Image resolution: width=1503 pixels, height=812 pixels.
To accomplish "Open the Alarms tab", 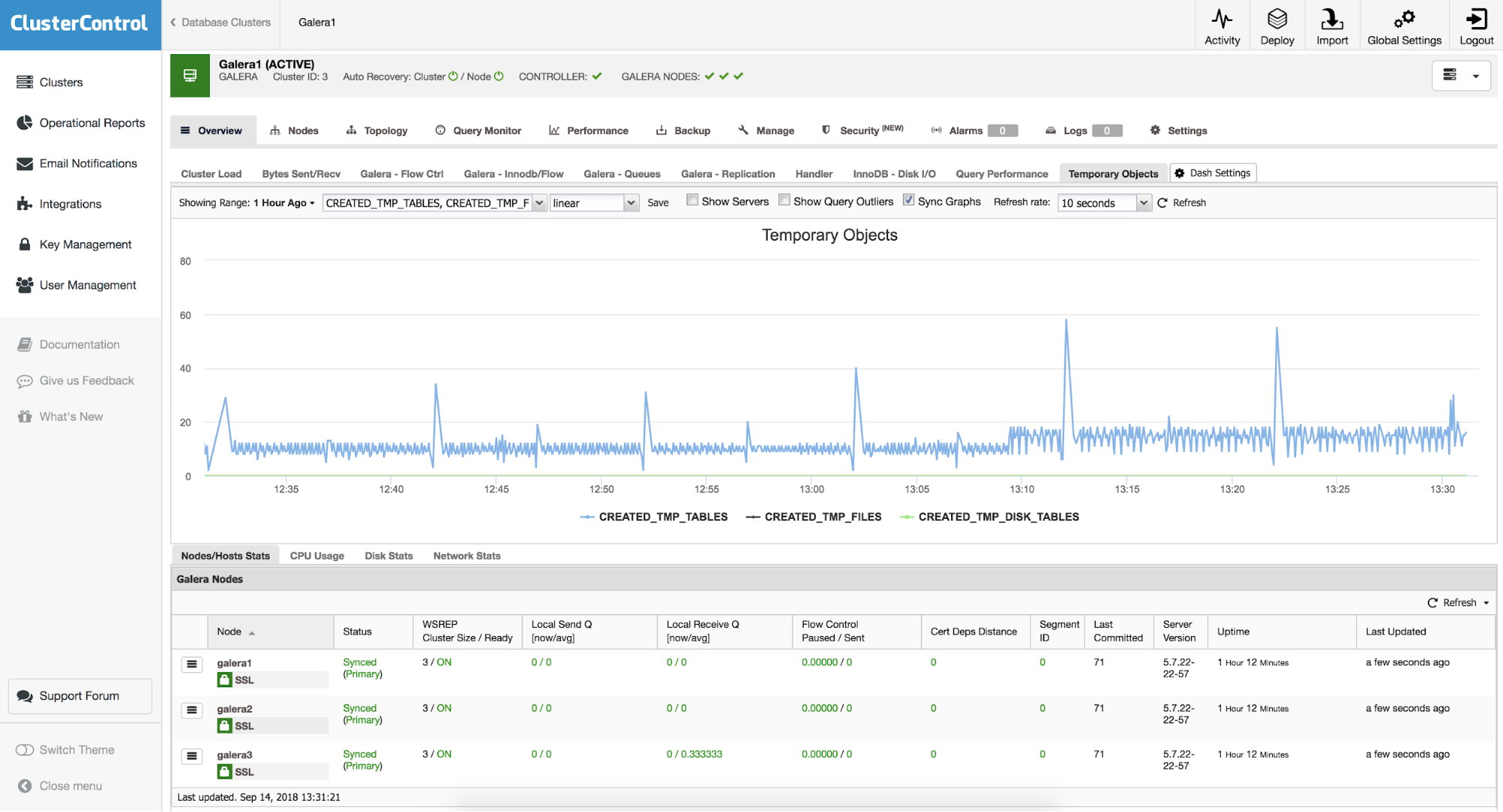I will 974,130.
